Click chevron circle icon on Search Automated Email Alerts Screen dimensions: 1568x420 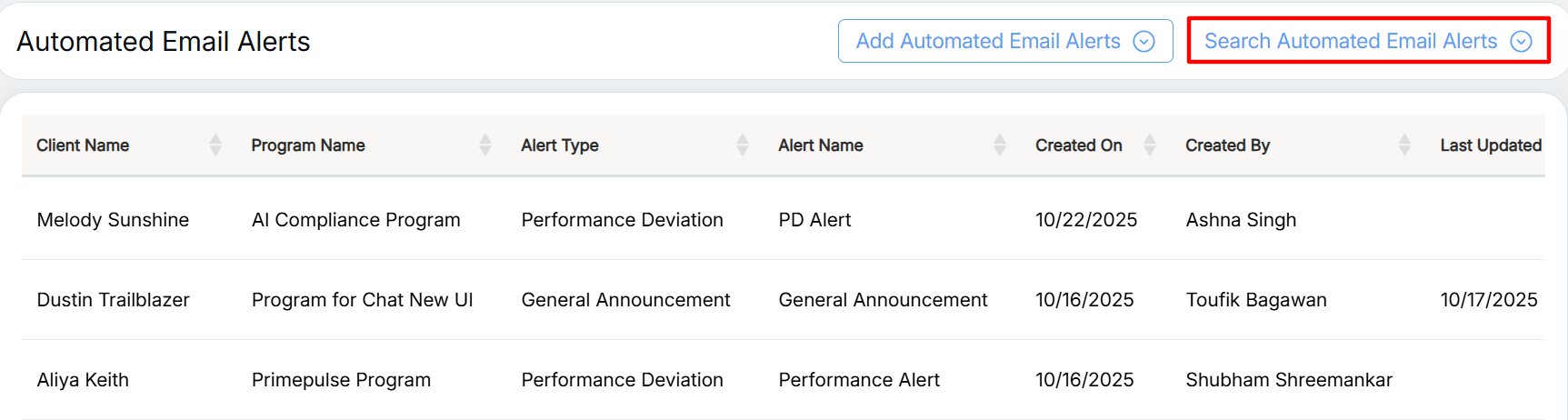coord(1521,42)
